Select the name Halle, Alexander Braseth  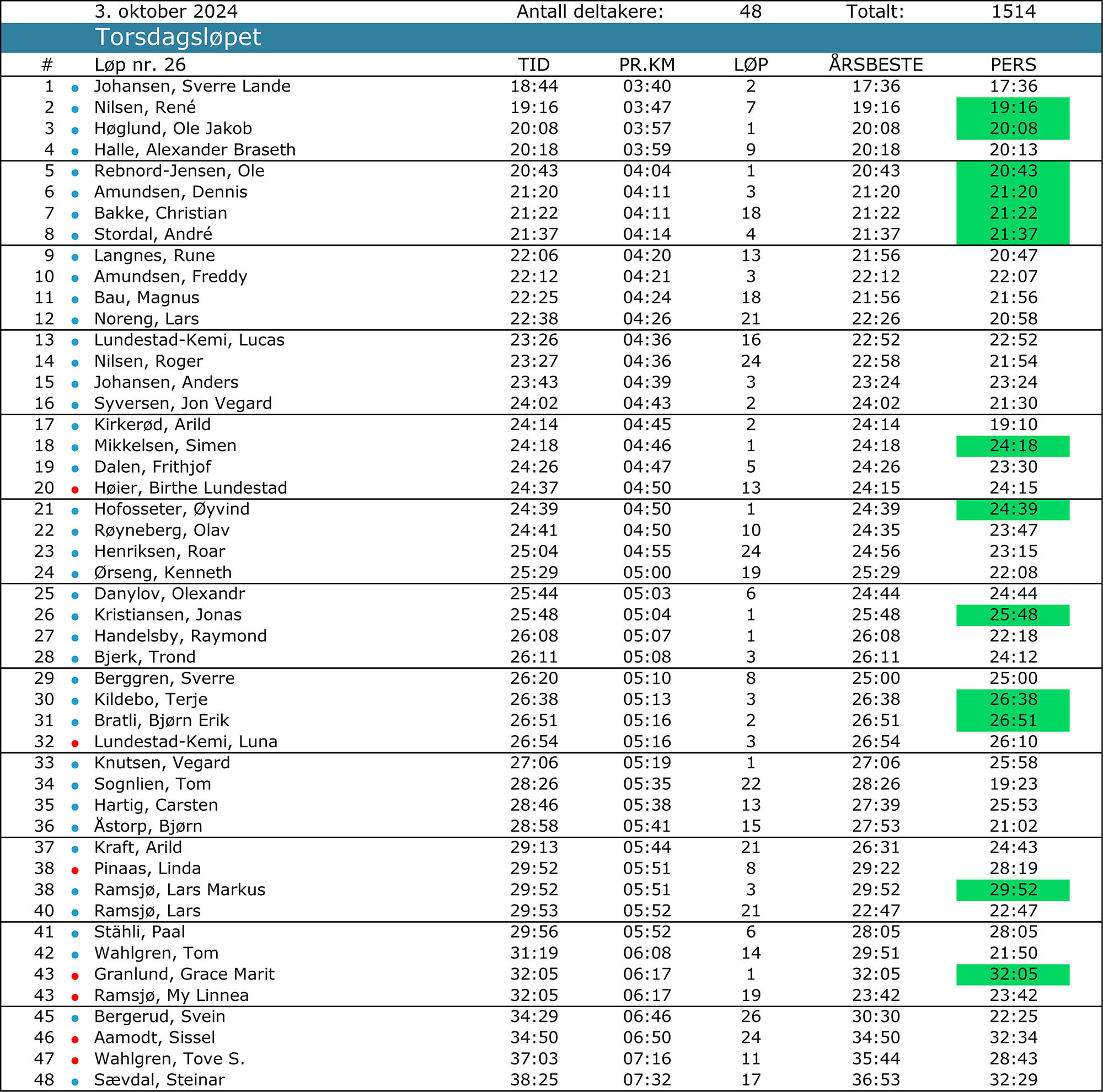point(195,149)
